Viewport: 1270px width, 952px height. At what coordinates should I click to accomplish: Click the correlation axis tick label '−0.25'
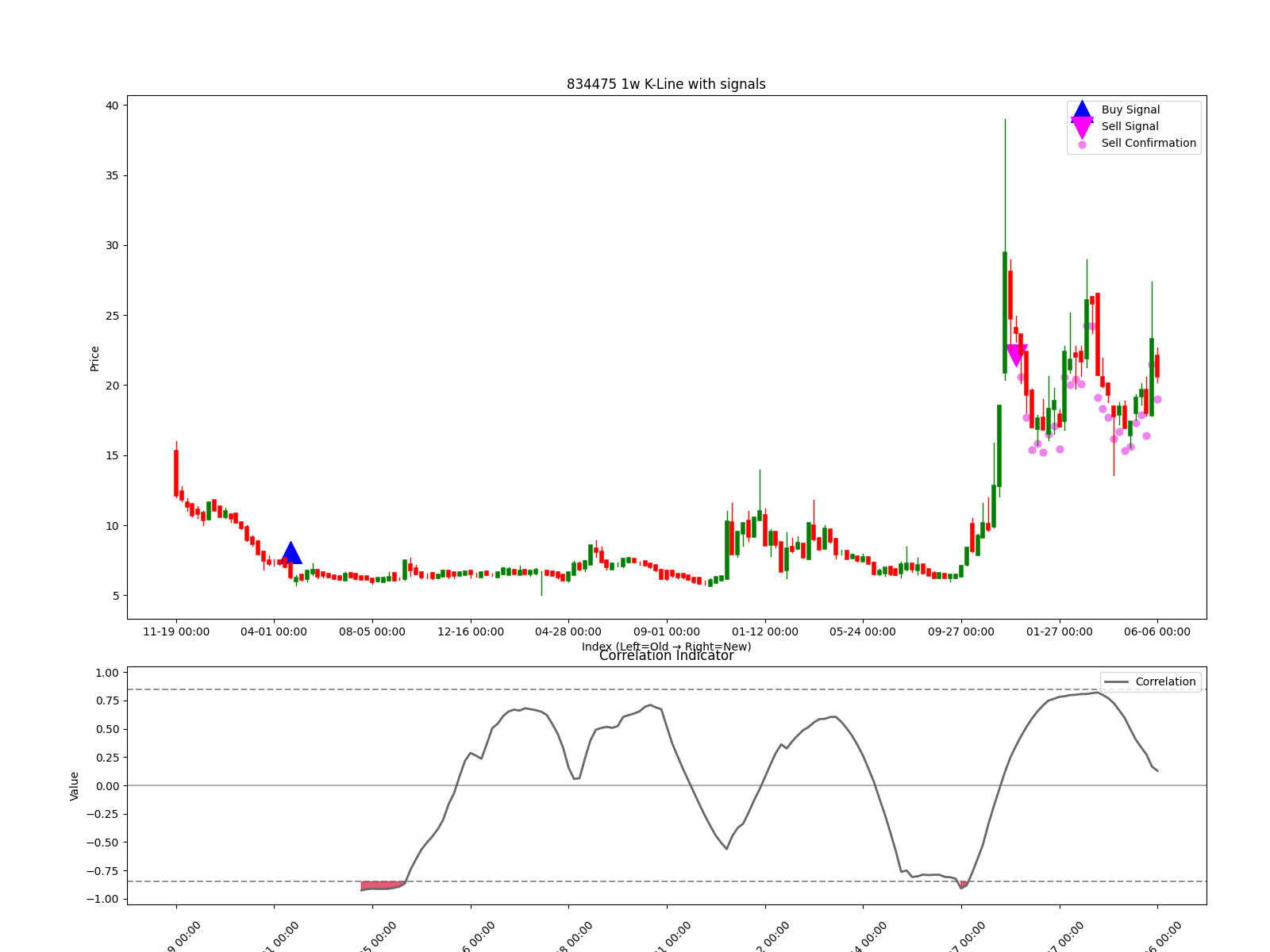tap(103, 815)
